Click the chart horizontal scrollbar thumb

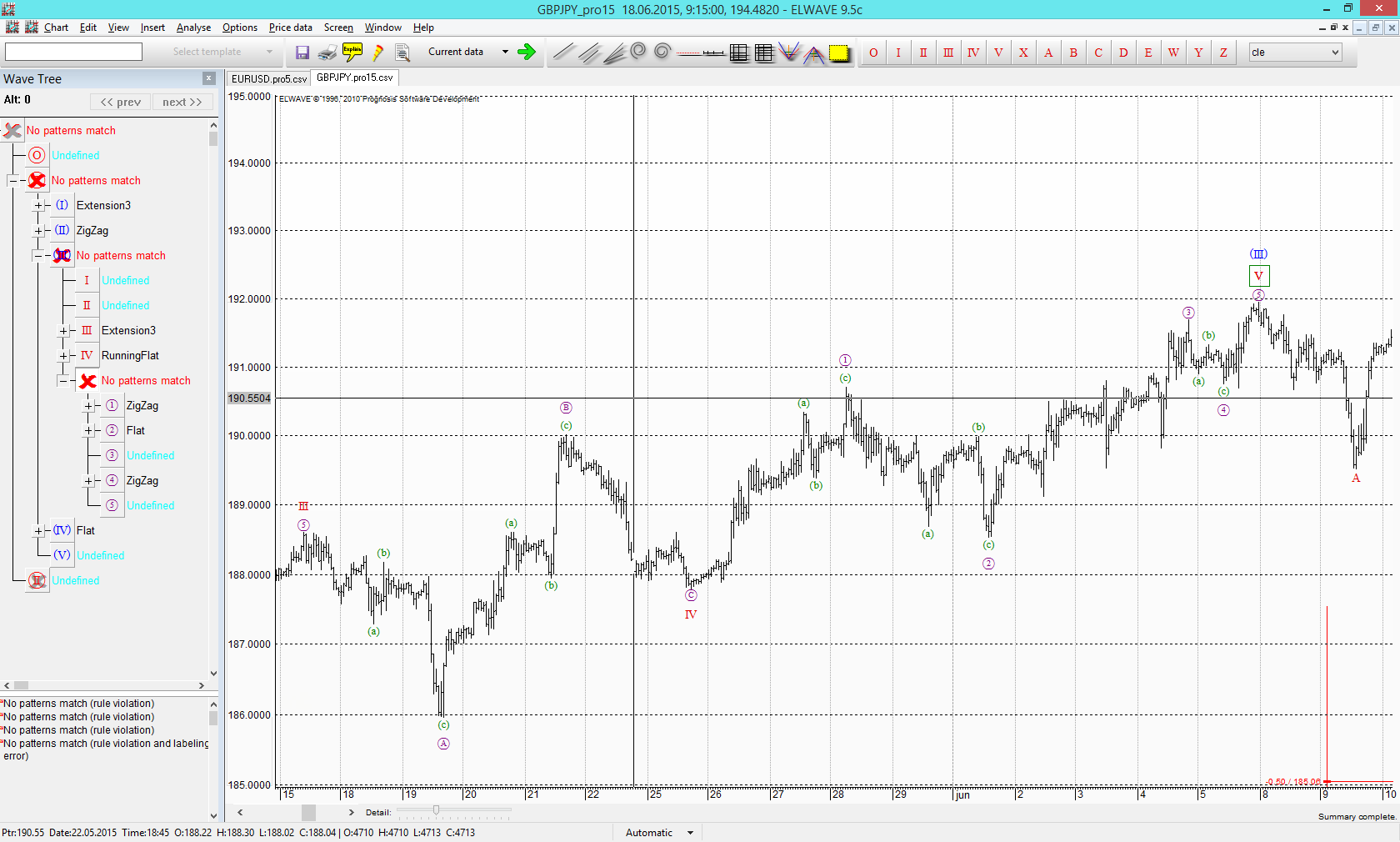(x=308, y=812)
